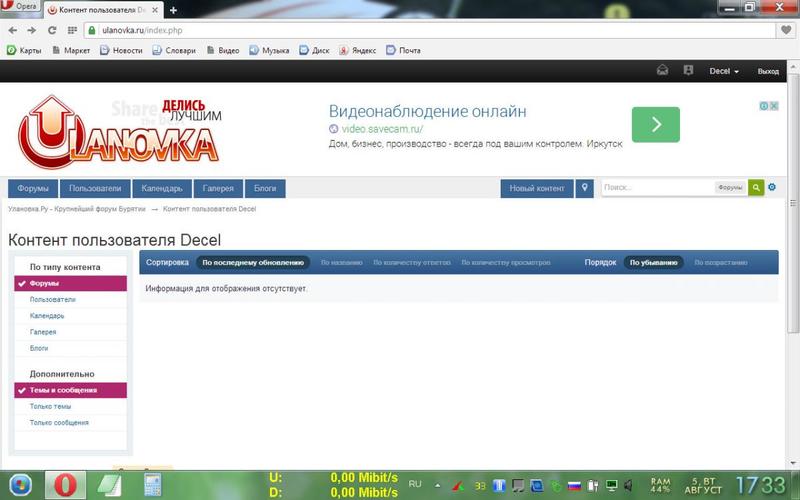
Task: Log out with the Выход link
Action: [x=768, y=71]
